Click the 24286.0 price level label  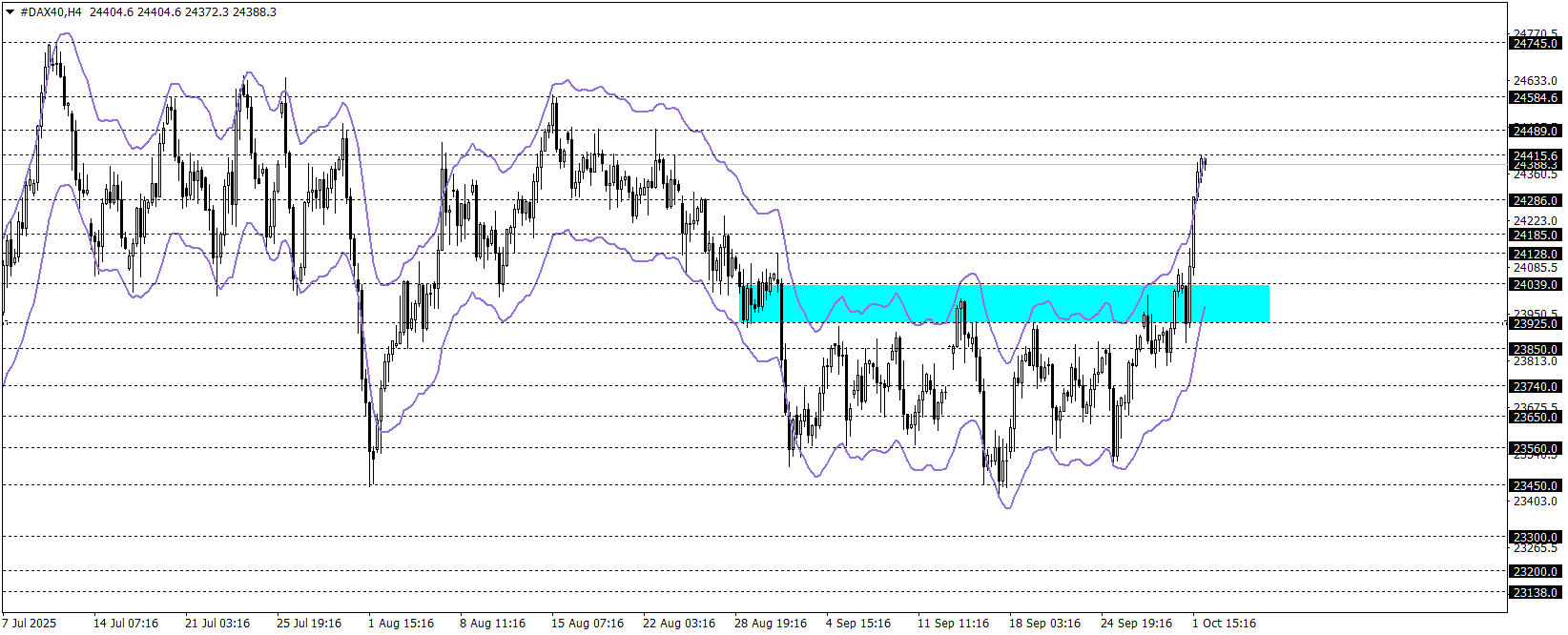(x=1536, y=201)
